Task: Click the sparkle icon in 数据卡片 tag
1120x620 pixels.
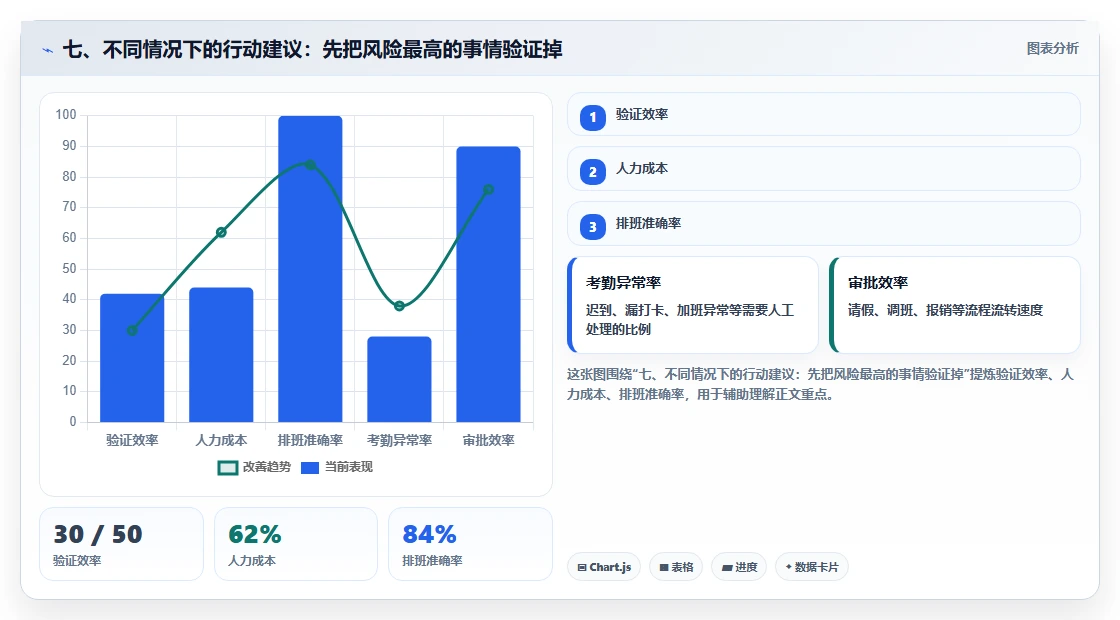Action: 789,567
